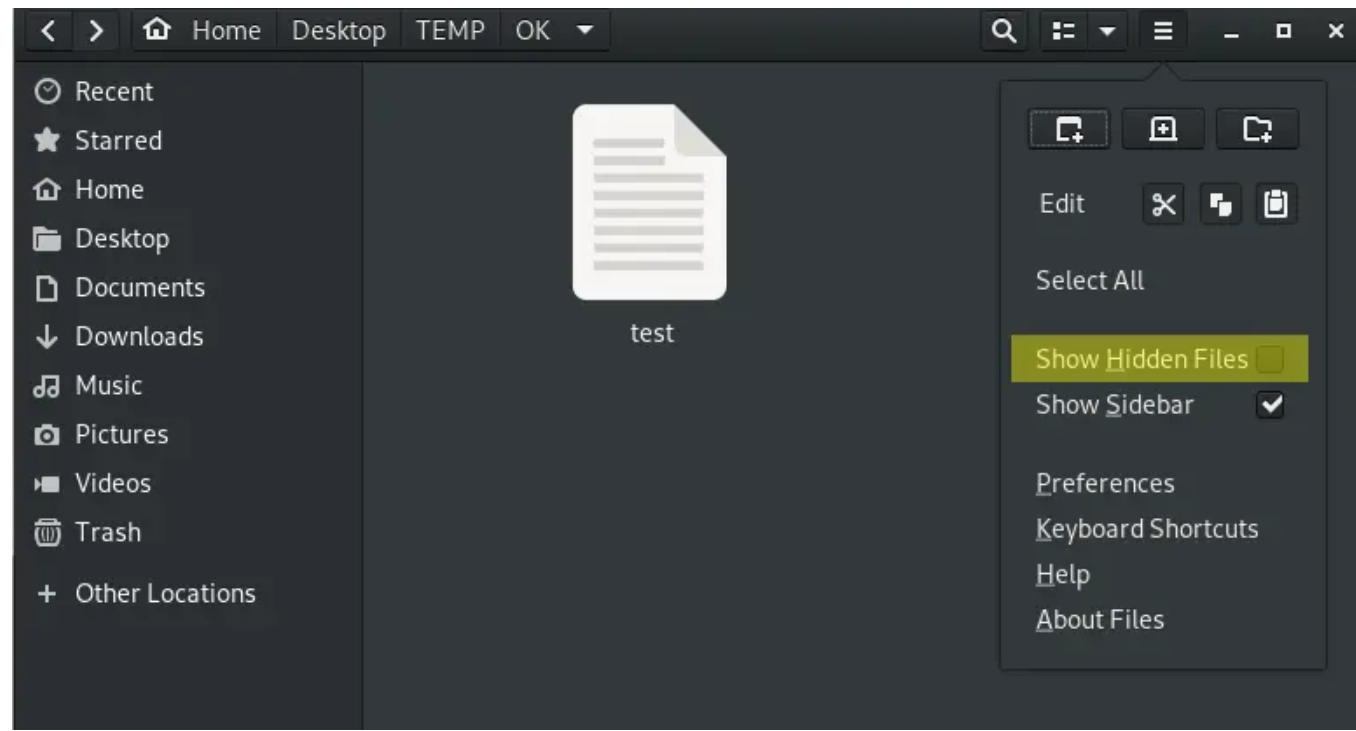
Task: Open Preferences from the menu
Action: (1104, 483)
